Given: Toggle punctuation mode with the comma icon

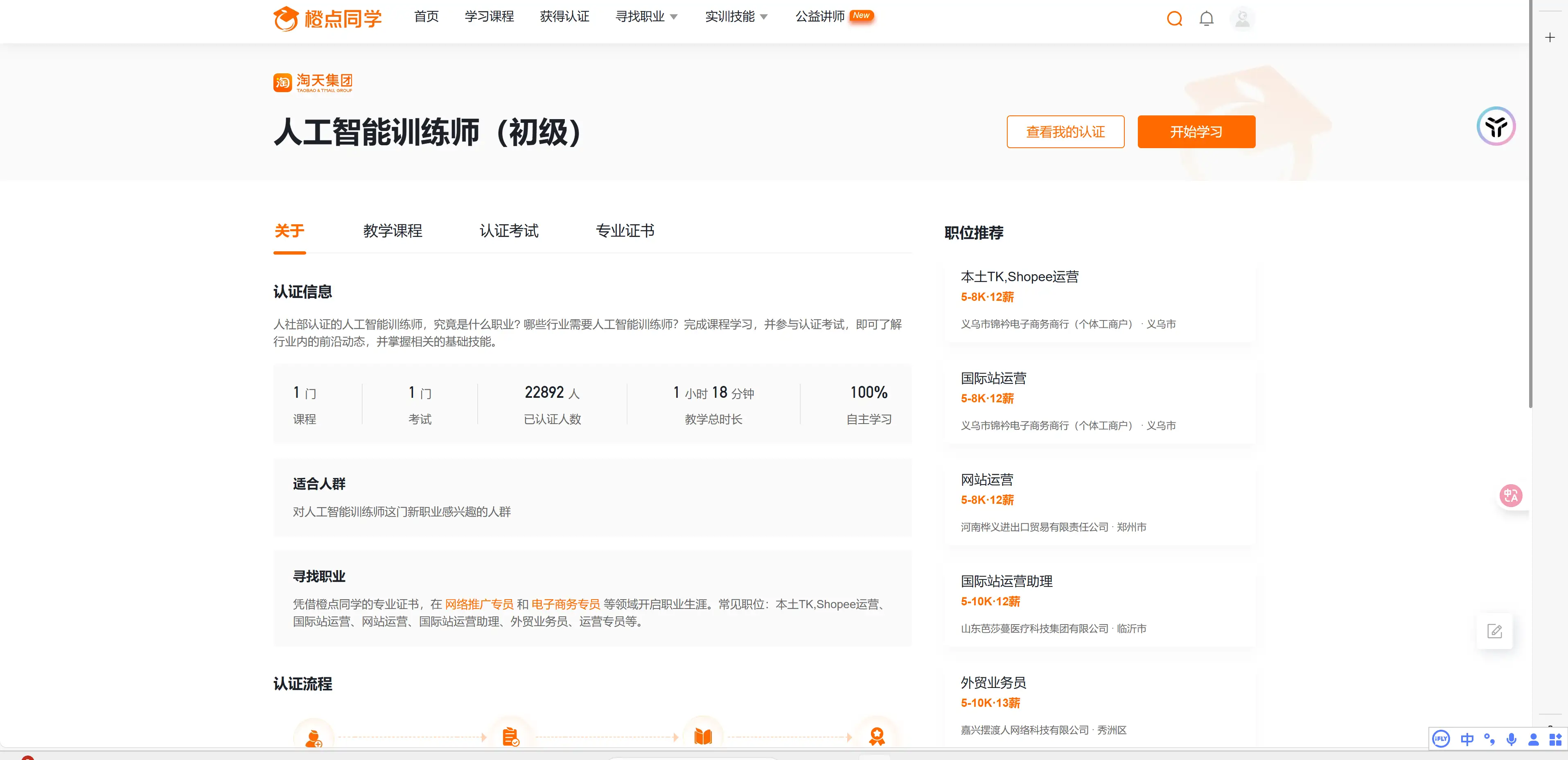Looking at the screenshot, I should [1489, 739].
